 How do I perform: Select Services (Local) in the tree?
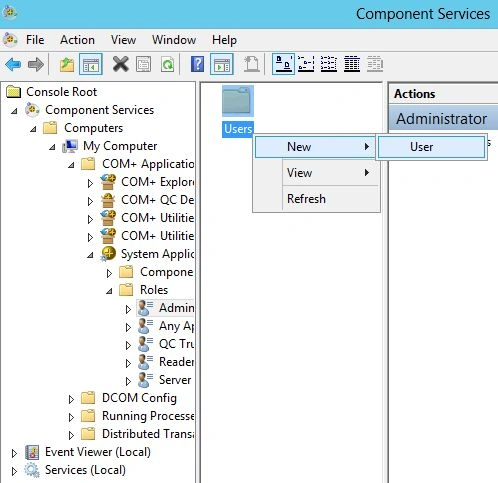pyautogui.click(x=85, y=470)
